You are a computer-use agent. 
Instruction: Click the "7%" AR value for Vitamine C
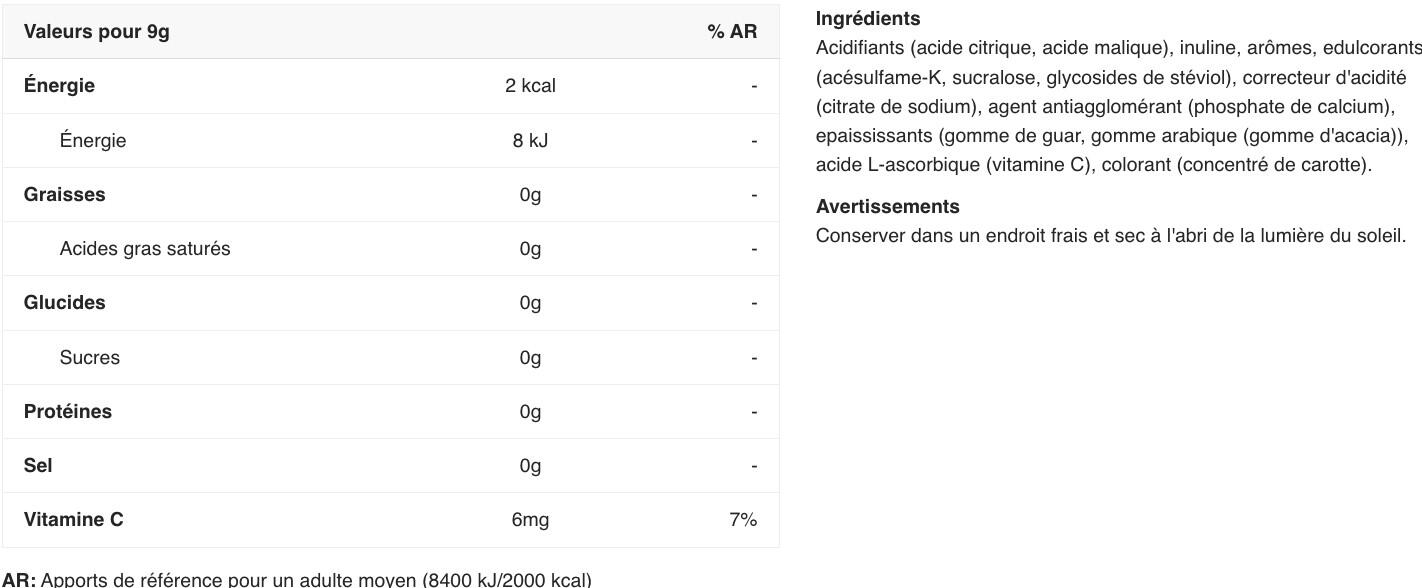tap(742, 520)
